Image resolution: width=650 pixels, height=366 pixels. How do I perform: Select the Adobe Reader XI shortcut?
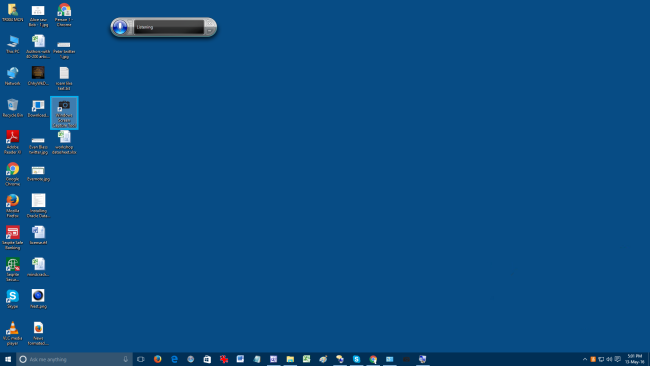point(13,142)
